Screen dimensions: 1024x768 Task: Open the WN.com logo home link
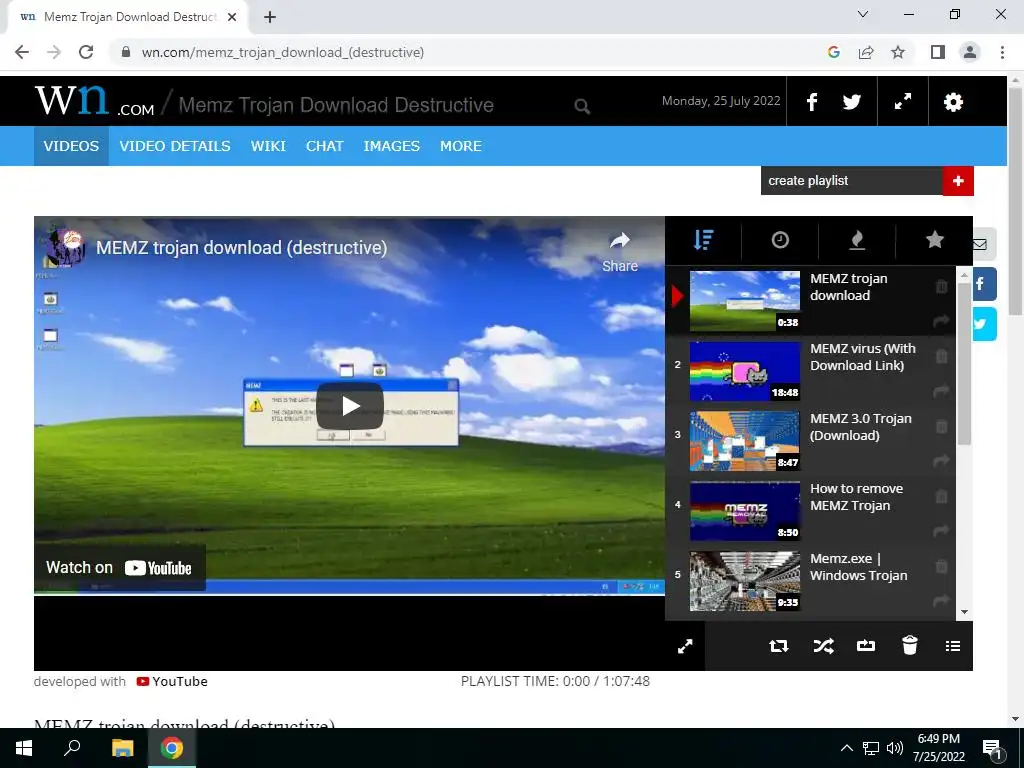(x=95, y=101)
